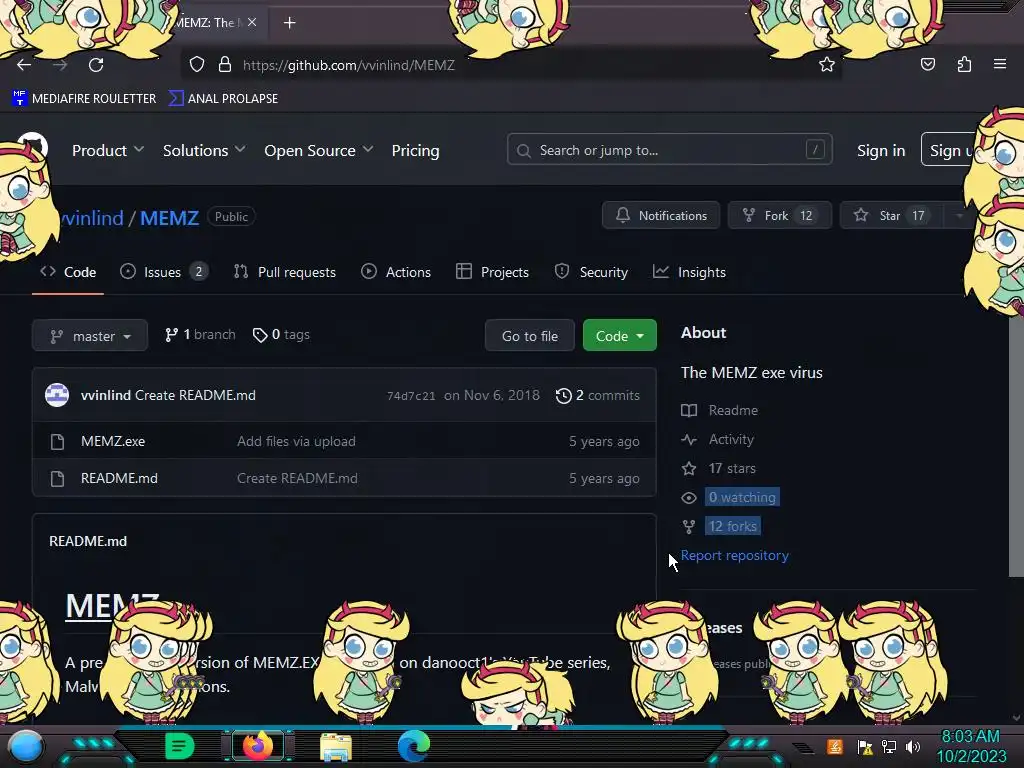The height and width of the screenshot is (768, 1024).
Task: Switch to the Code tab
Action: coord(68,272)
